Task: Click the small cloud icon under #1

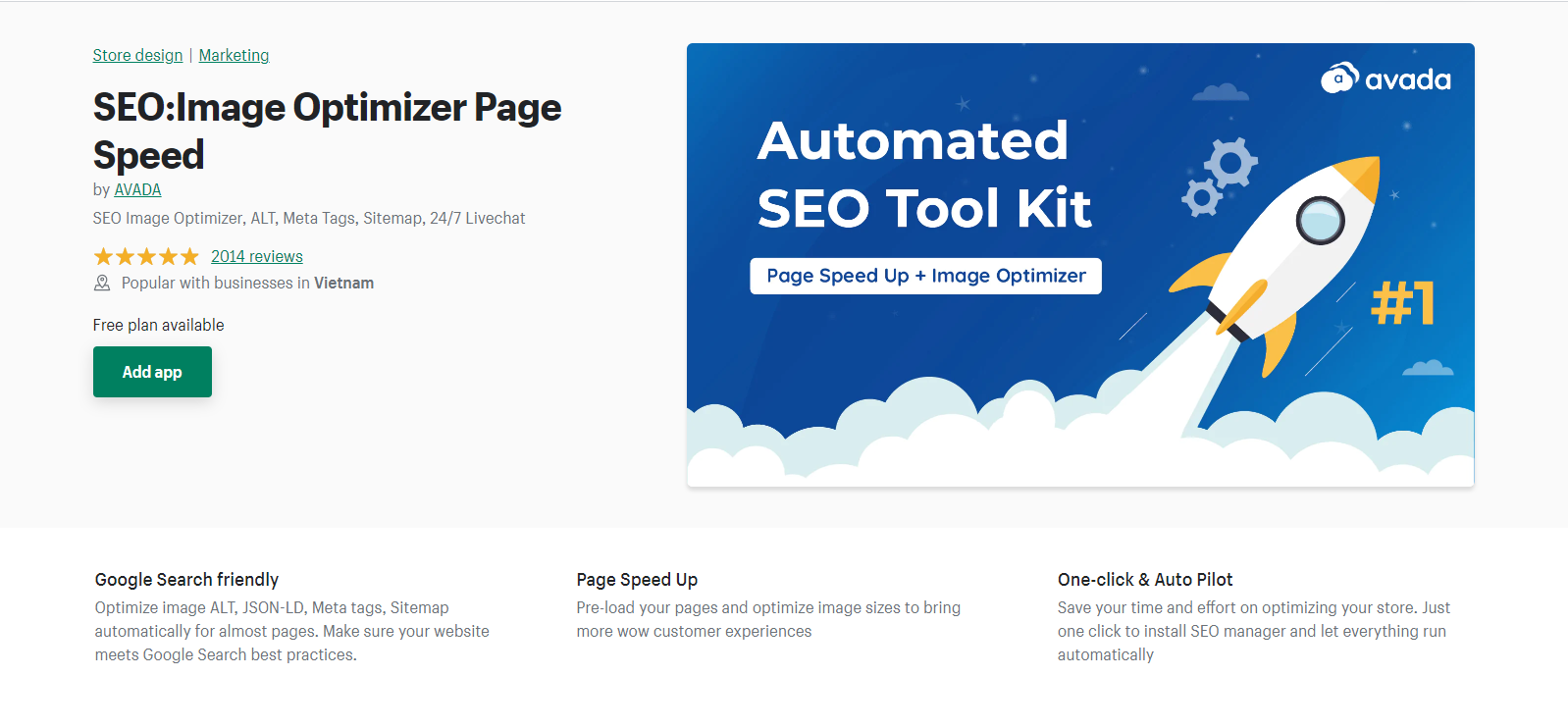Action: pos(1428,369)
